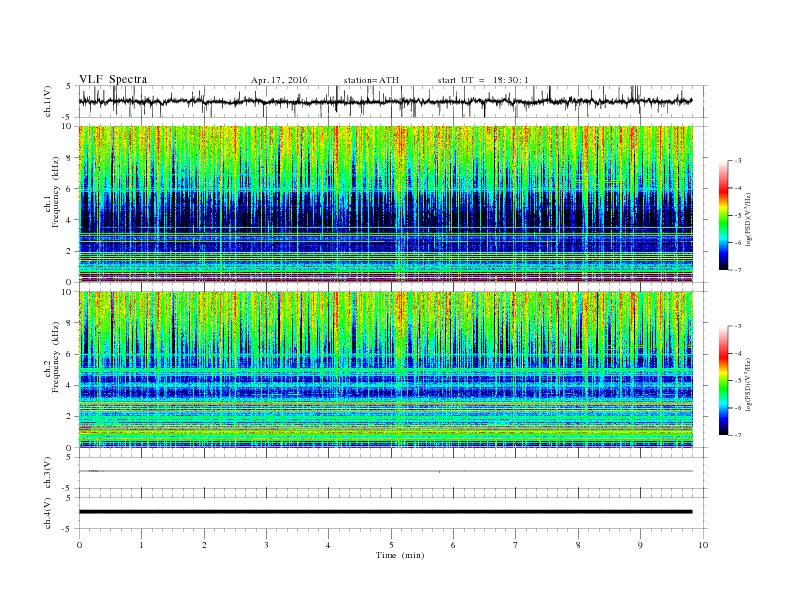Click the "ch.3(V)" axis label

48,473
